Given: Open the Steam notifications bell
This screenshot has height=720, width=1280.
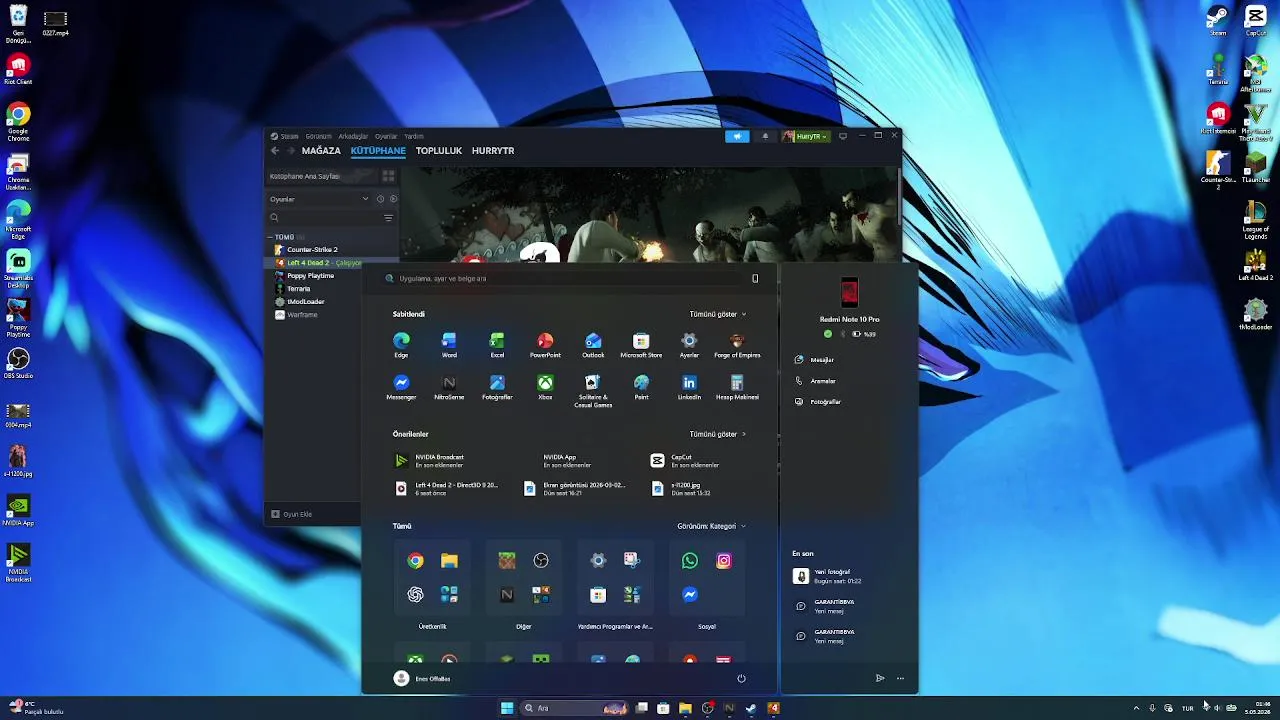Looking at the screenshot, I should pyautogui.click(x=765, y=136).
